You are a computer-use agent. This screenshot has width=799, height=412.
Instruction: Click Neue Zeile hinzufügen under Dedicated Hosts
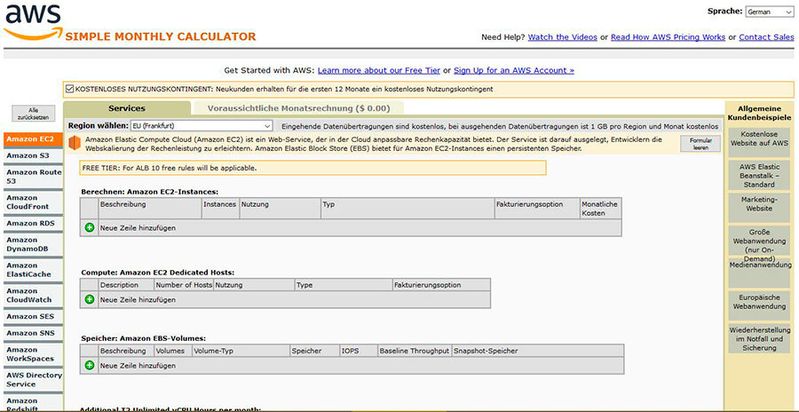138,300
